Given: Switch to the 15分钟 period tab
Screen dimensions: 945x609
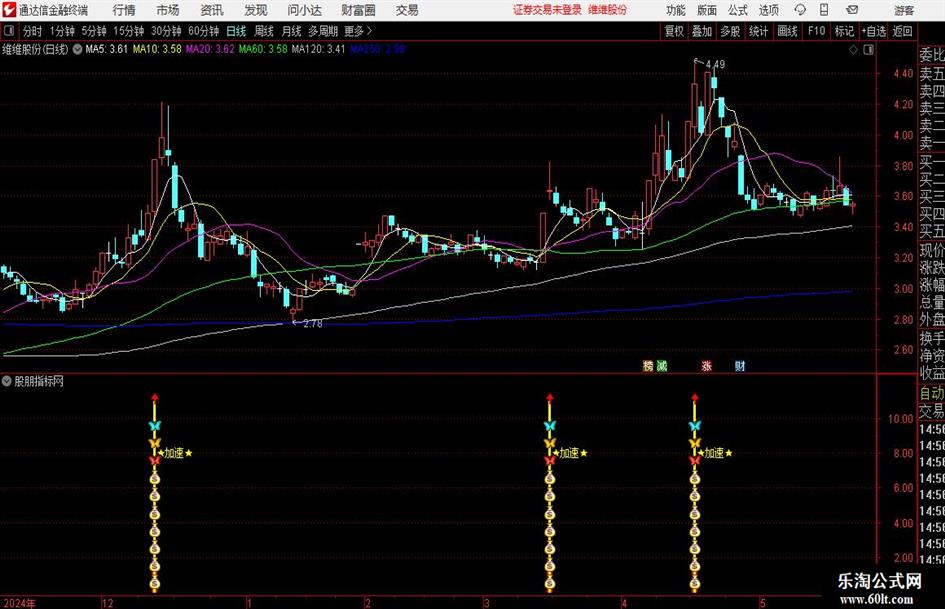Looking at the screenshot, I should (x=129, y=31).
